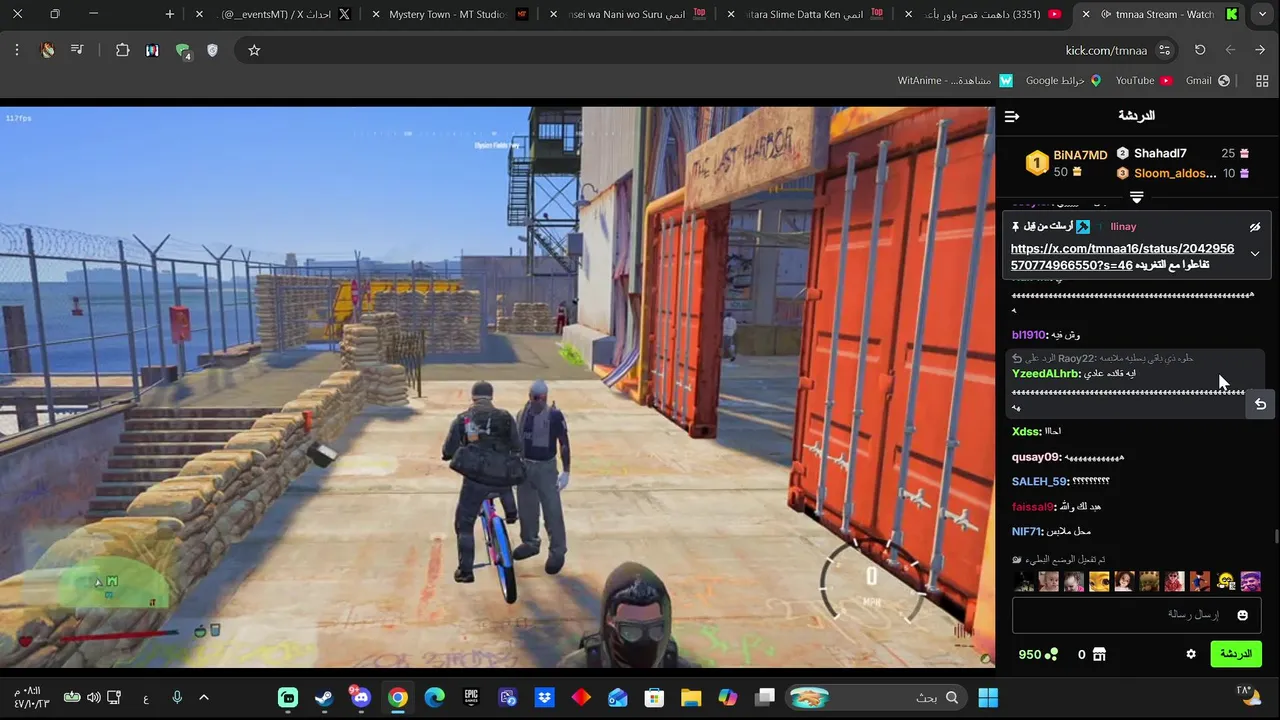Go forward using the right arrow
This screenshot has height=720, width=1280.
tap(1260, 50)
